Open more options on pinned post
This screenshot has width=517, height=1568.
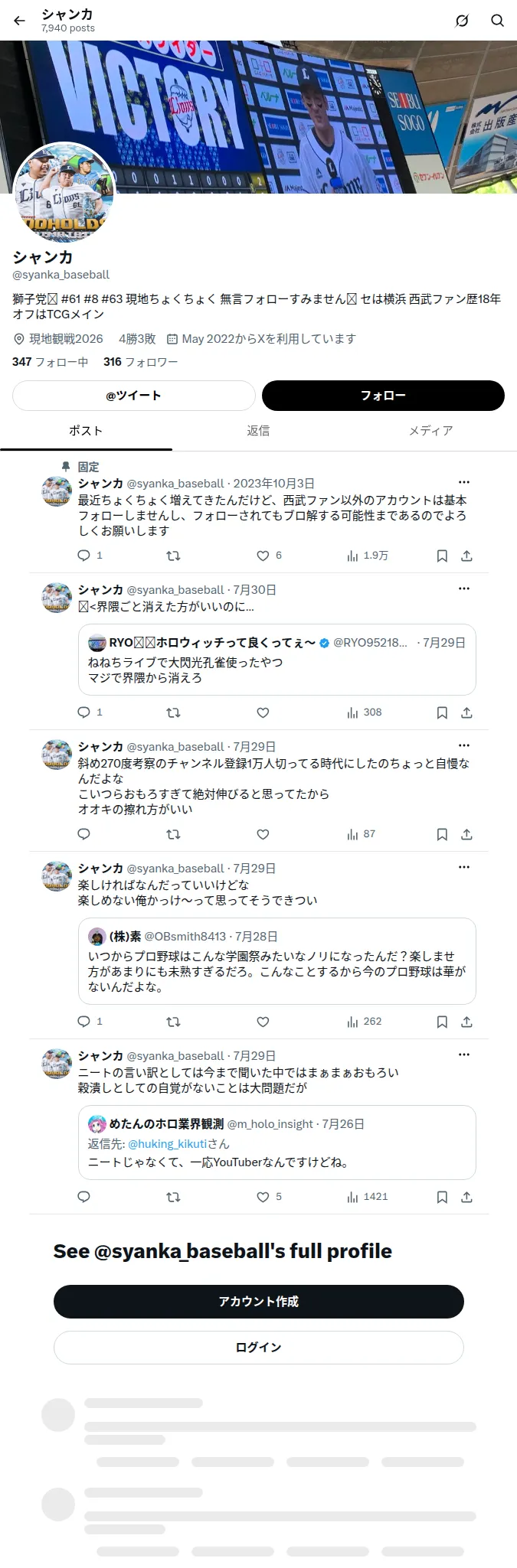click(464, 482)
